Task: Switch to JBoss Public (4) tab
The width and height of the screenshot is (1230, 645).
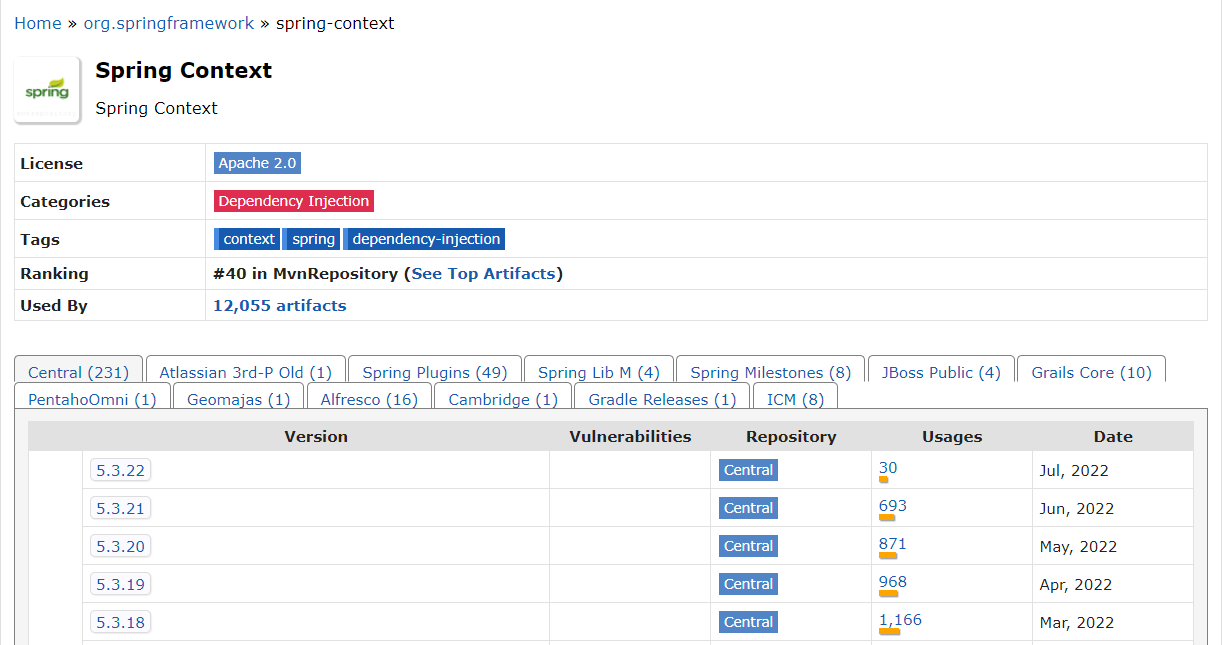Action: (x=941, y=372)
